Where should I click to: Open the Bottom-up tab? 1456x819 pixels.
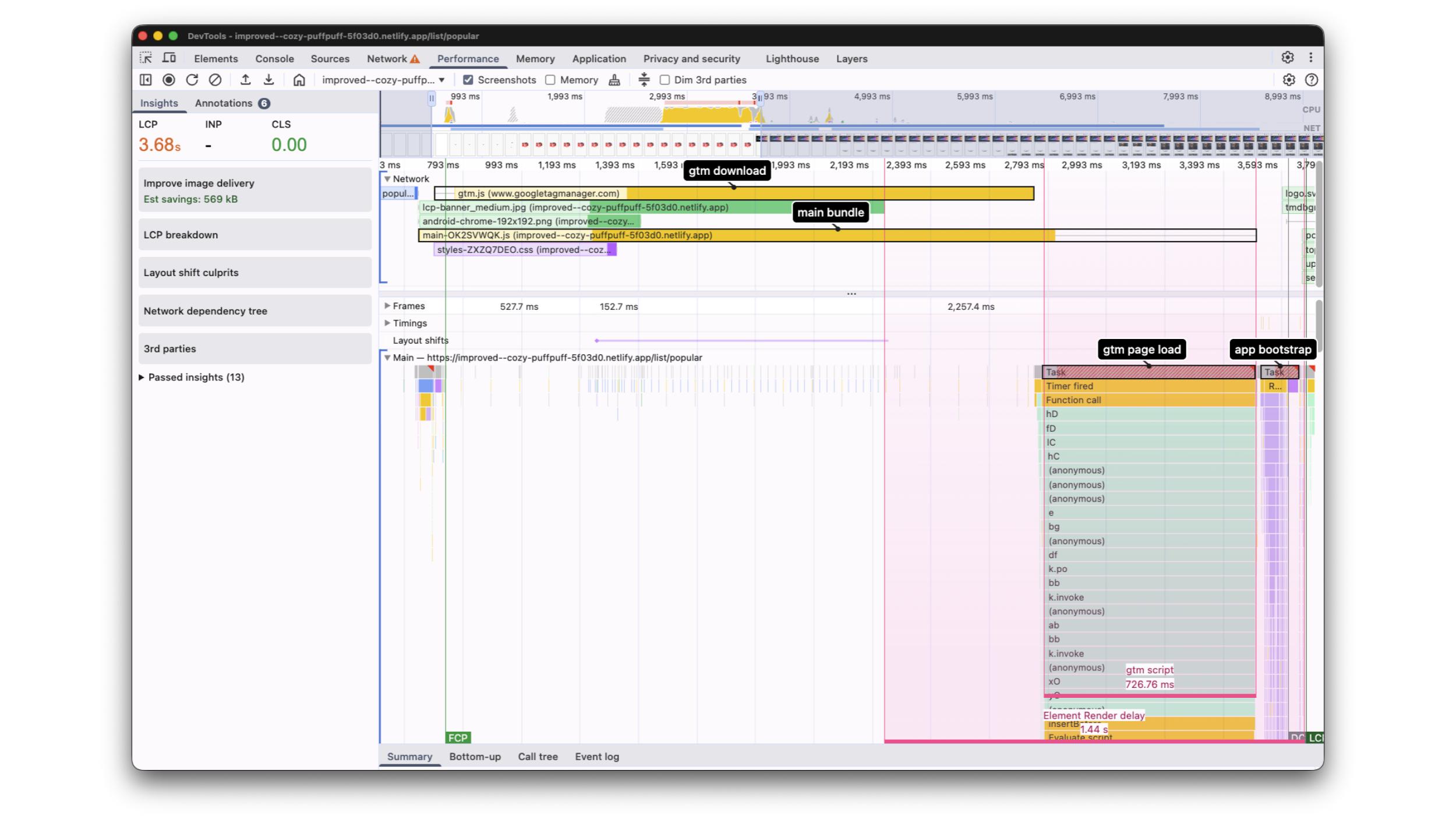pyautogui.click(x=475, y=757)
